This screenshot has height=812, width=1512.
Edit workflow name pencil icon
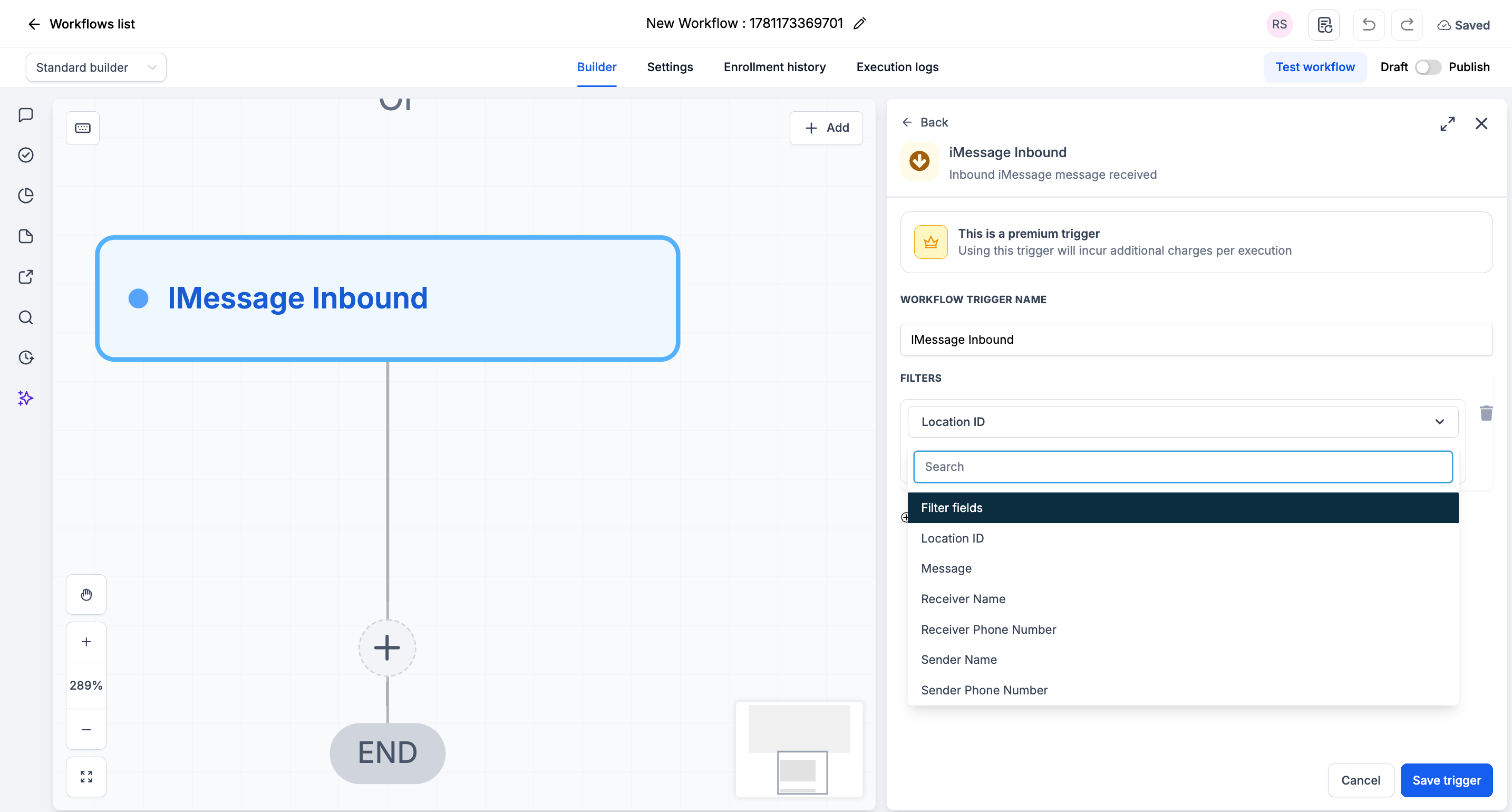(x=860, y=24)
